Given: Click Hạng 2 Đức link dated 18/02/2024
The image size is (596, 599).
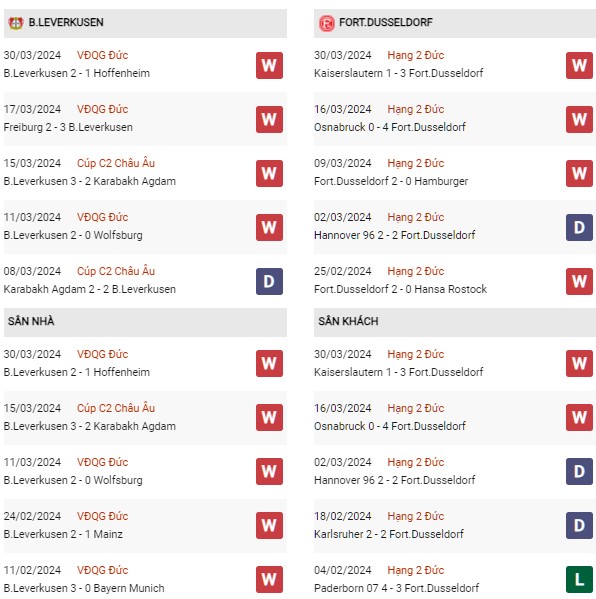Looking at the screenshot, I should [416, 516].
